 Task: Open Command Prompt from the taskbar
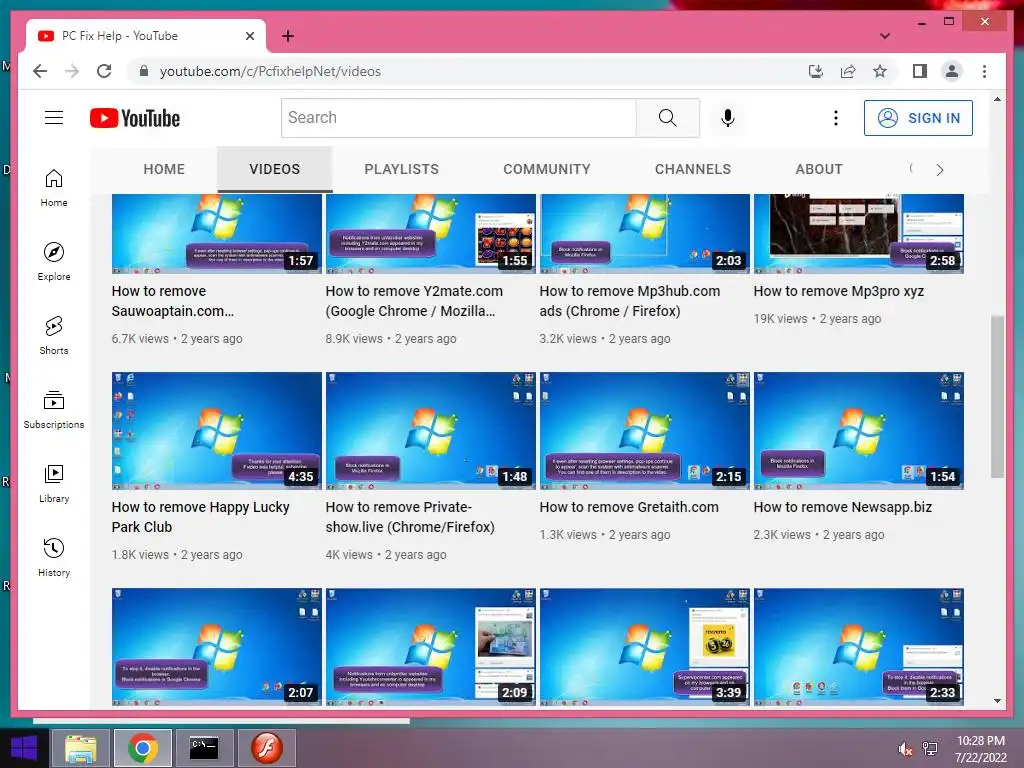coord(204,748)
